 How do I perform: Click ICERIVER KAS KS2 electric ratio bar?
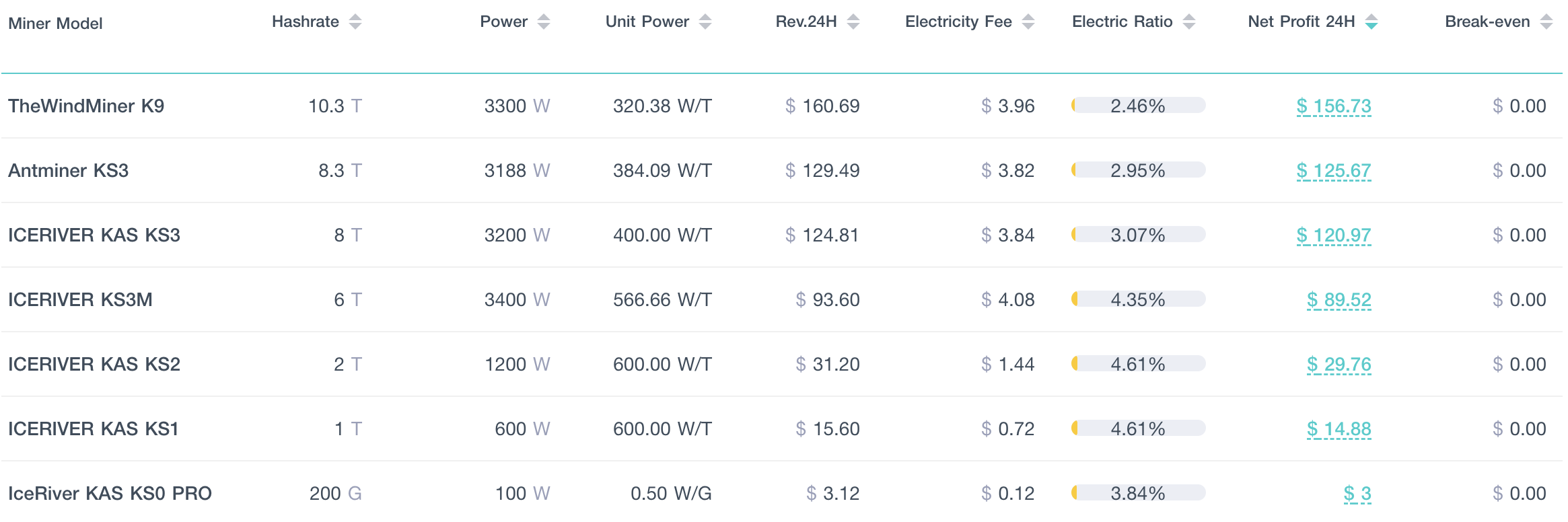click(x=1139, y=364)
